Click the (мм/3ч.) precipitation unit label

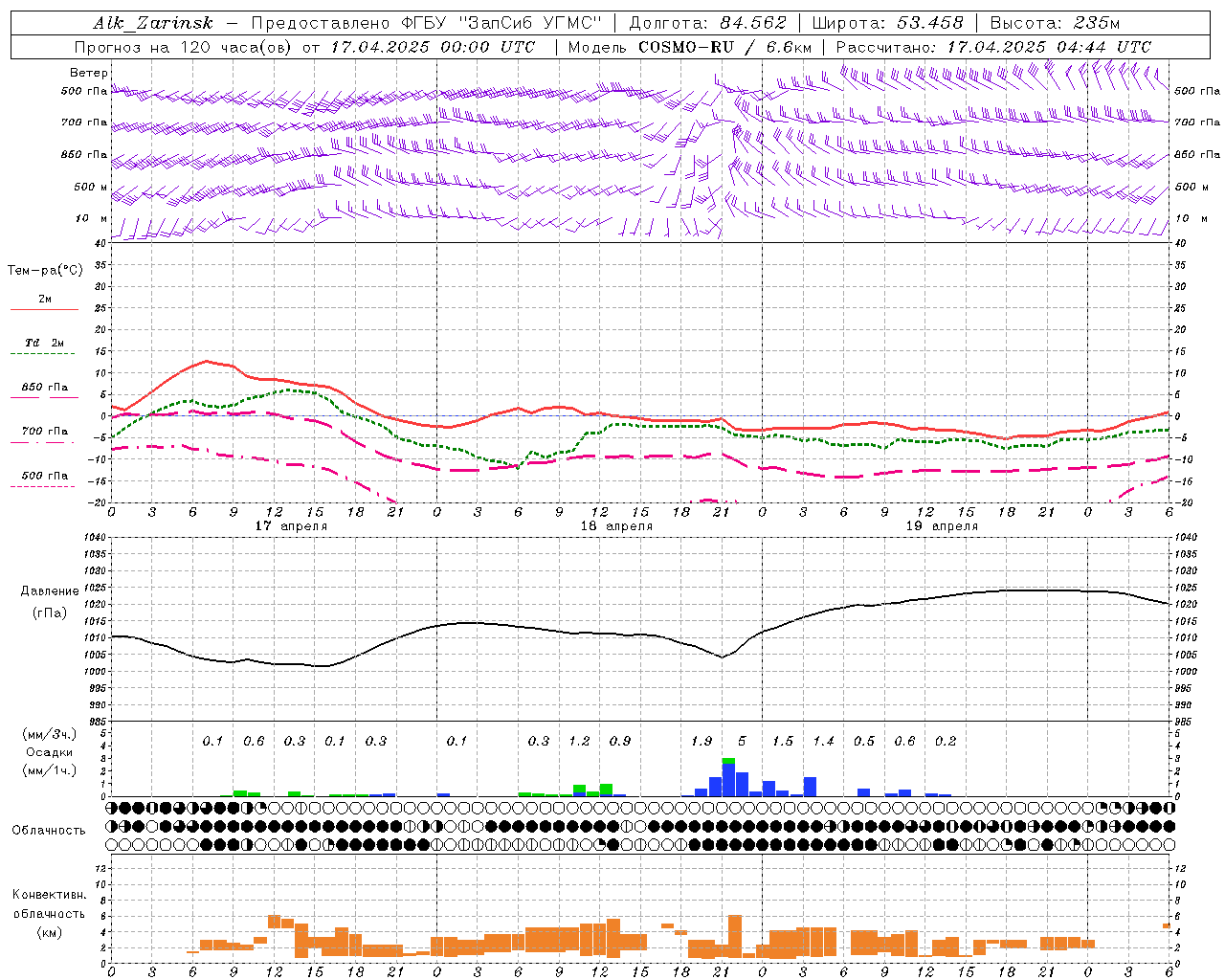[50, 734]
